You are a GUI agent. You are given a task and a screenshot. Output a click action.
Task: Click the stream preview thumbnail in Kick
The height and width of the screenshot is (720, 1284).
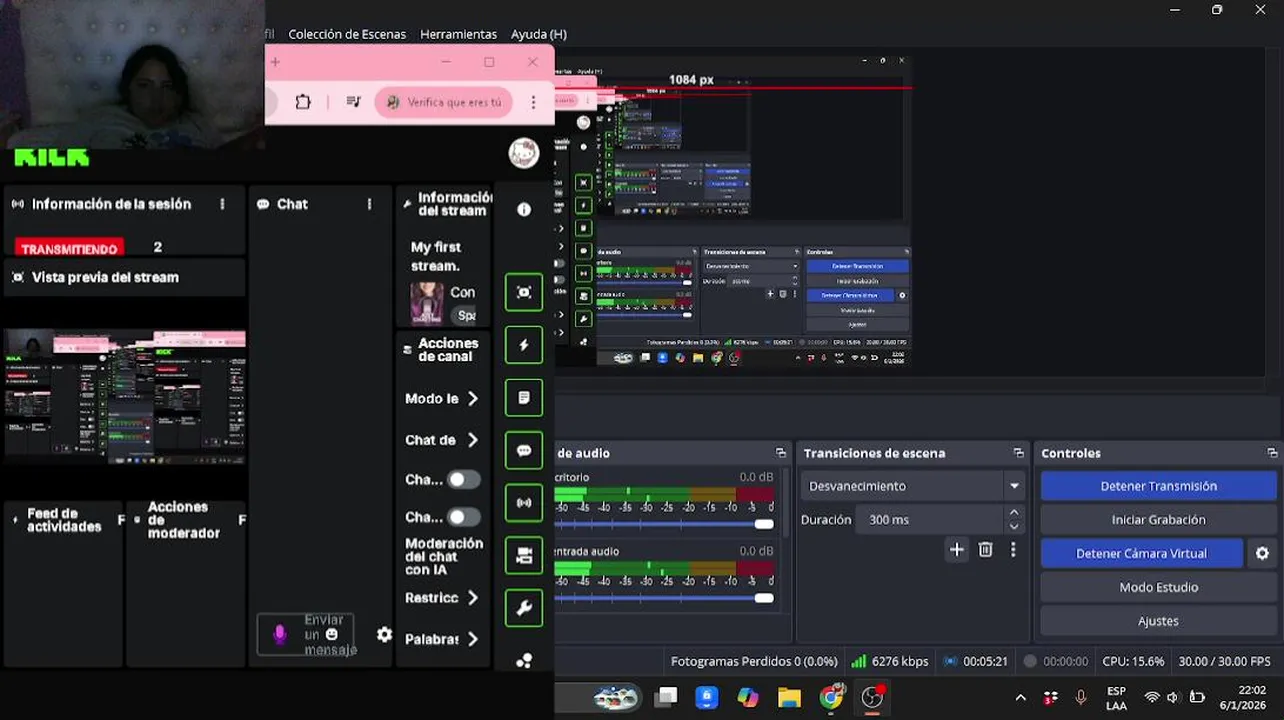125,398
